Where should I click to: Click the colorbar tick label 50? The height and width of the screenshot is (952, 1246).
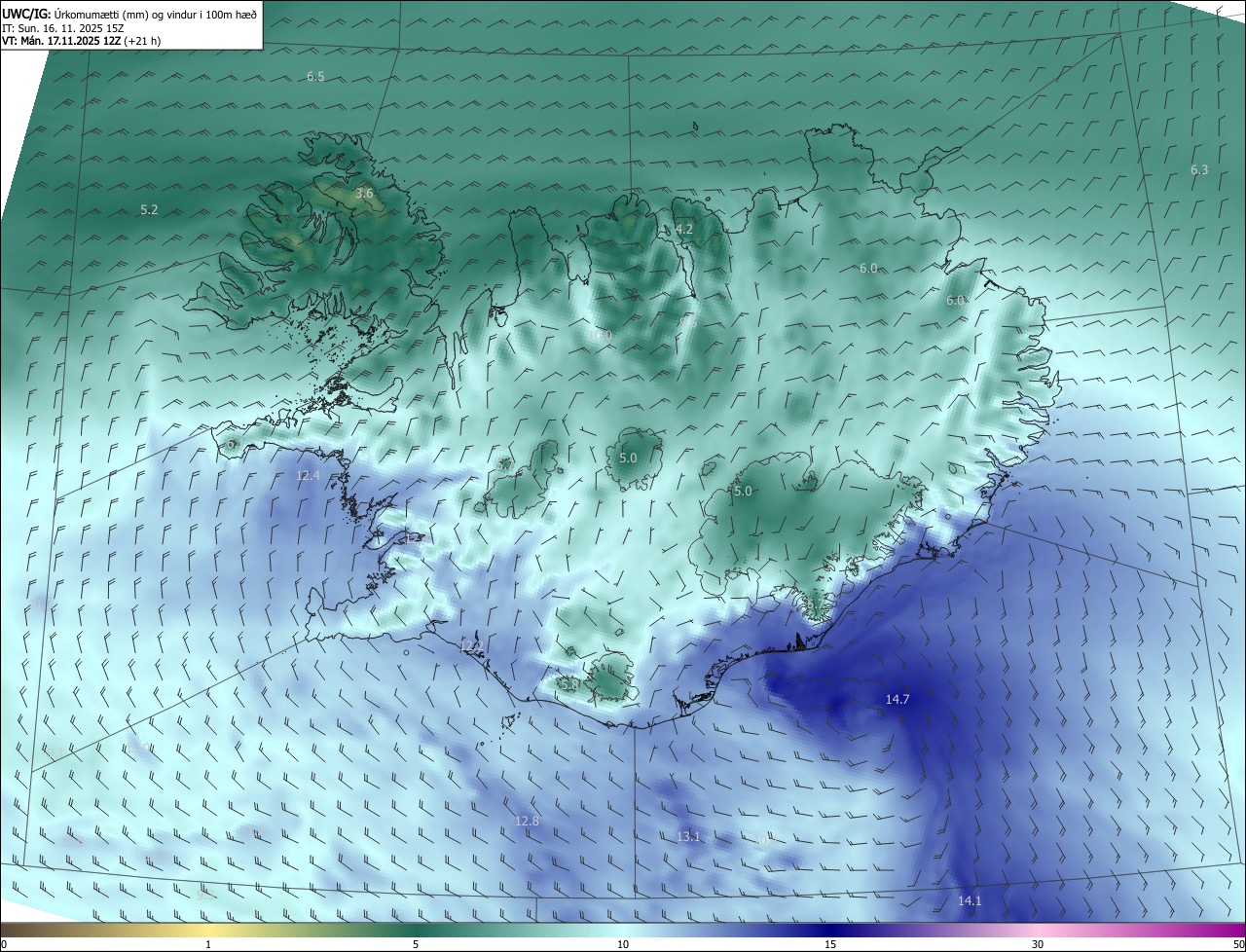(1238, 945)
